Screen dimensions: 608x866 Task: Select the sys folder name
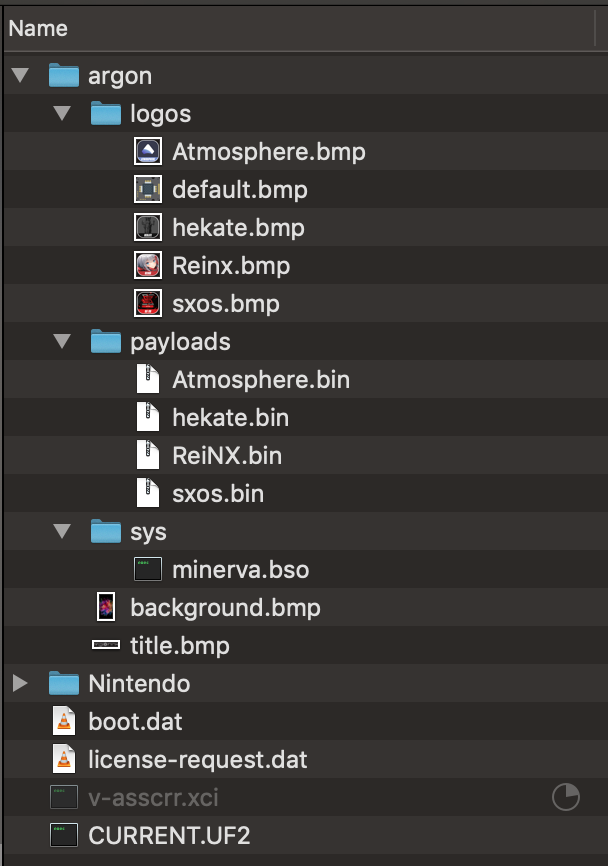[149, 533]
